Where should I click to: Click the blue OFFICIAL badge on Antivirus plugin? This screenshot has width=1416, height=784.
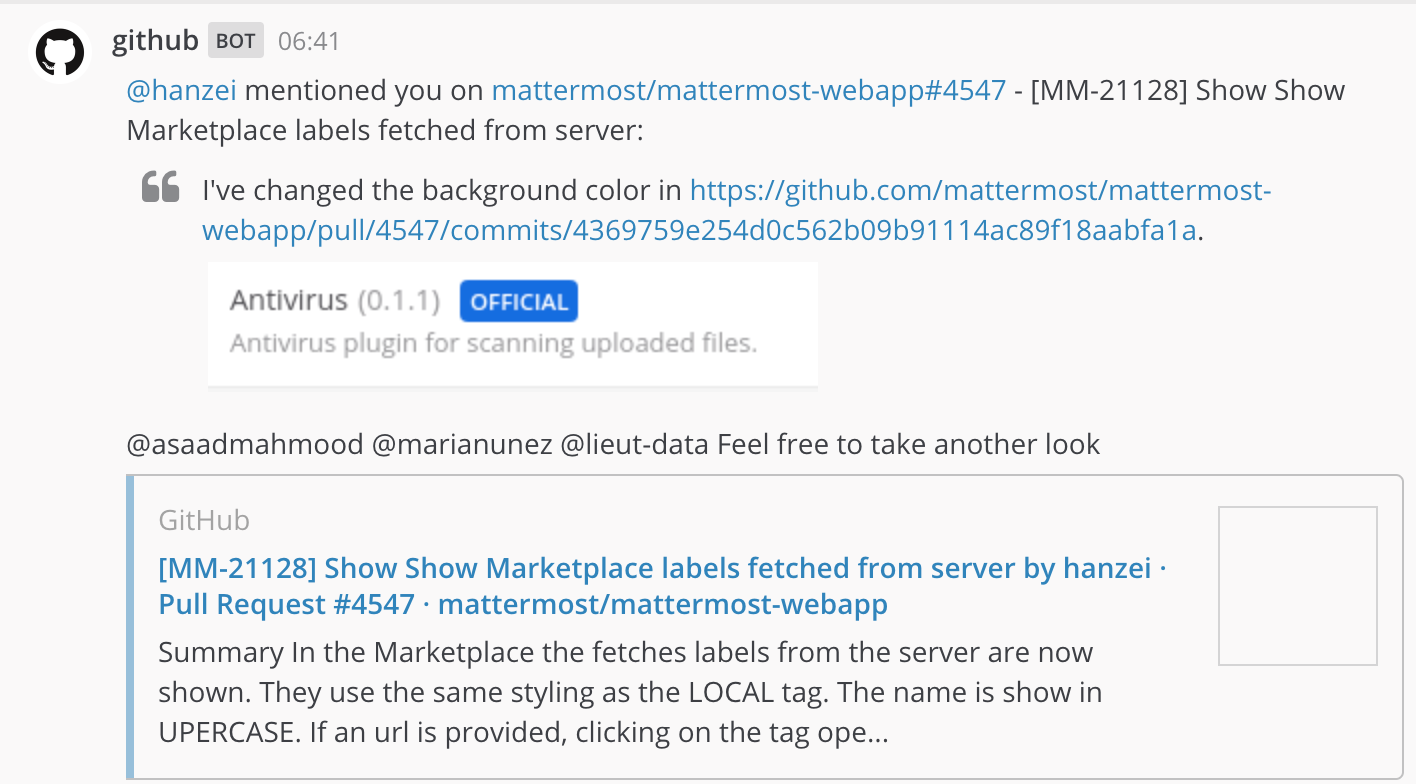click(x=518, y=300)
